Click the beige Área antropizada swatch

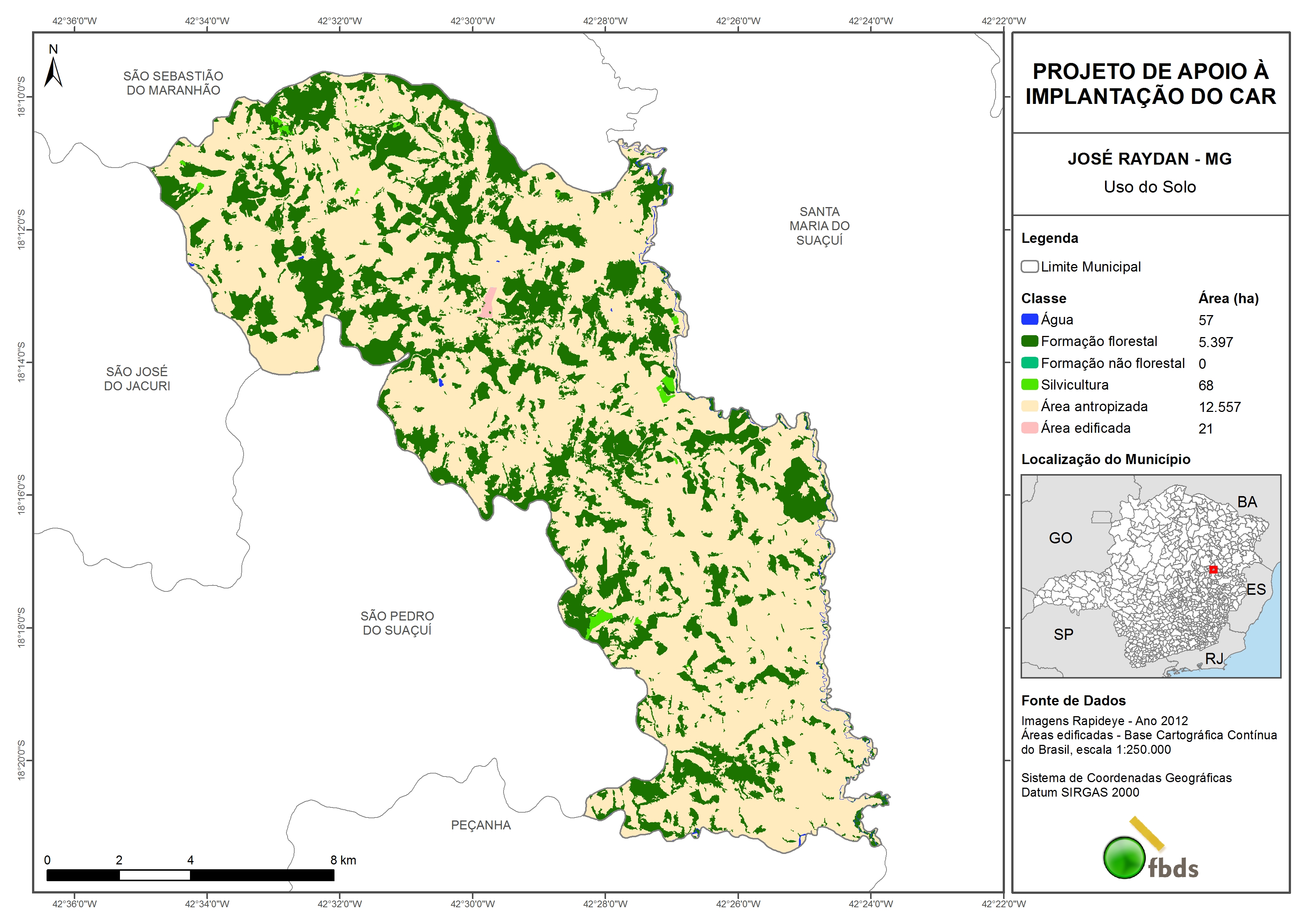[x=1029, y=406]
